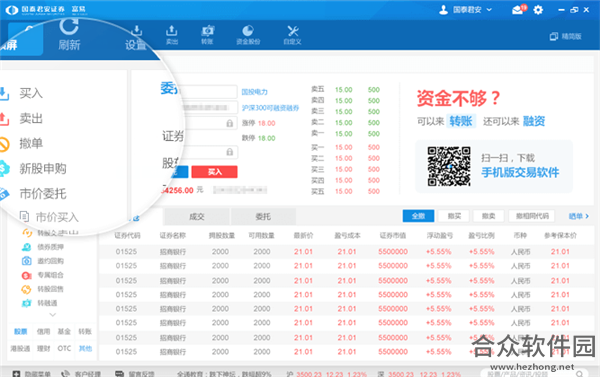600x377 pixels.
Task: Click the red 买入 buy button
Action: click(214, 172)
